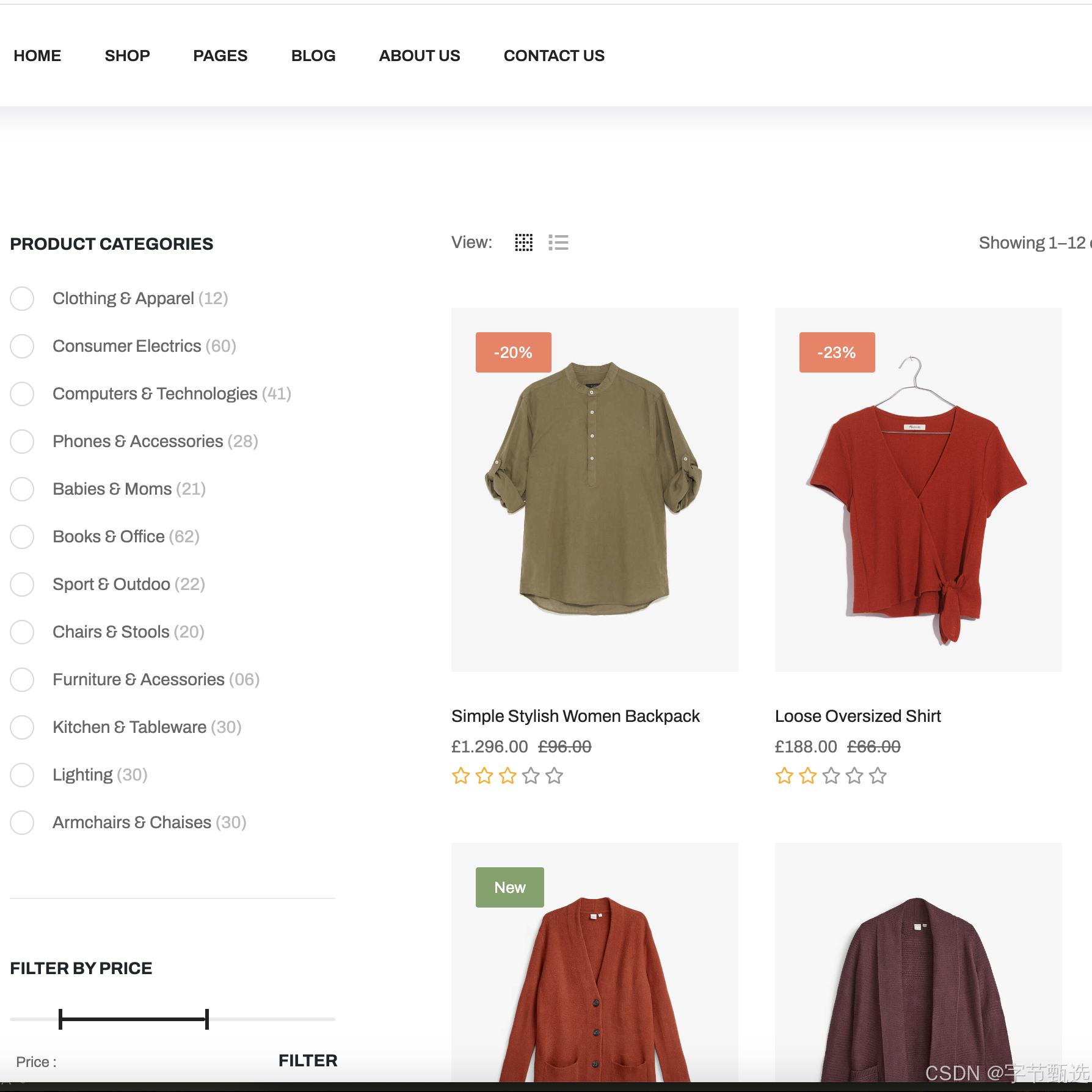1092x1092 pixels.
Task: Click FILTER BY PRICE heading
Action: (x=81, y=968)
